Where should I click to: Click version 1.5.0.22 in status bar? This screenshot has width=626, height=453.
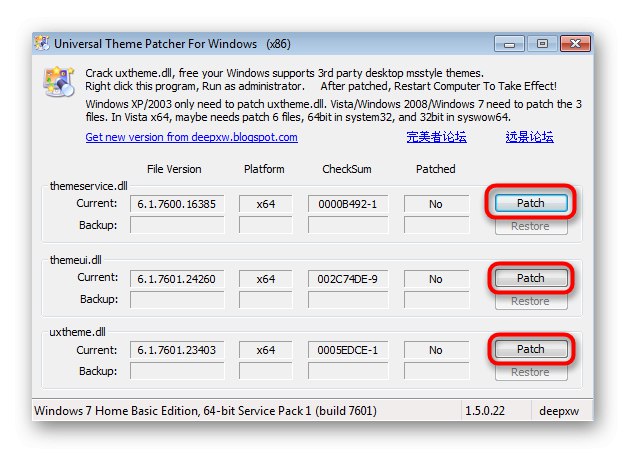pyautogui.click(x=485, y=411)
